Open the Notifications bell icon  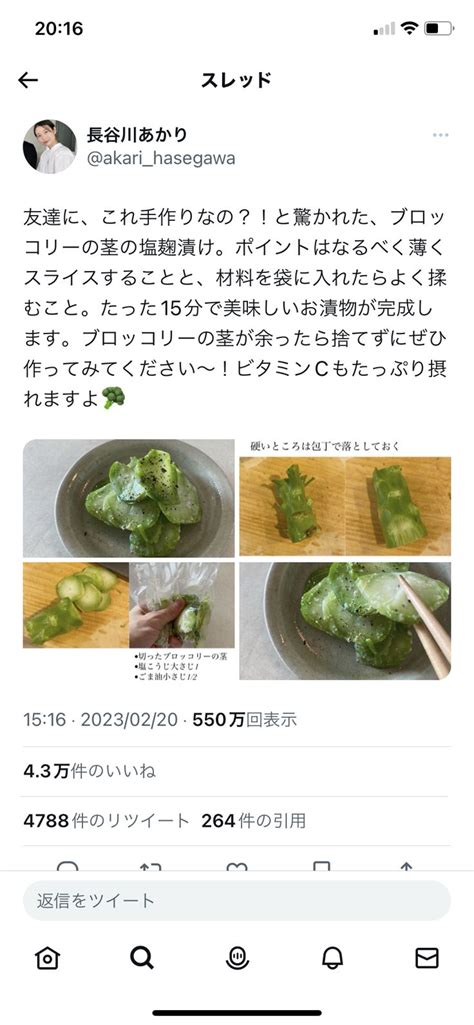point(332,958)
